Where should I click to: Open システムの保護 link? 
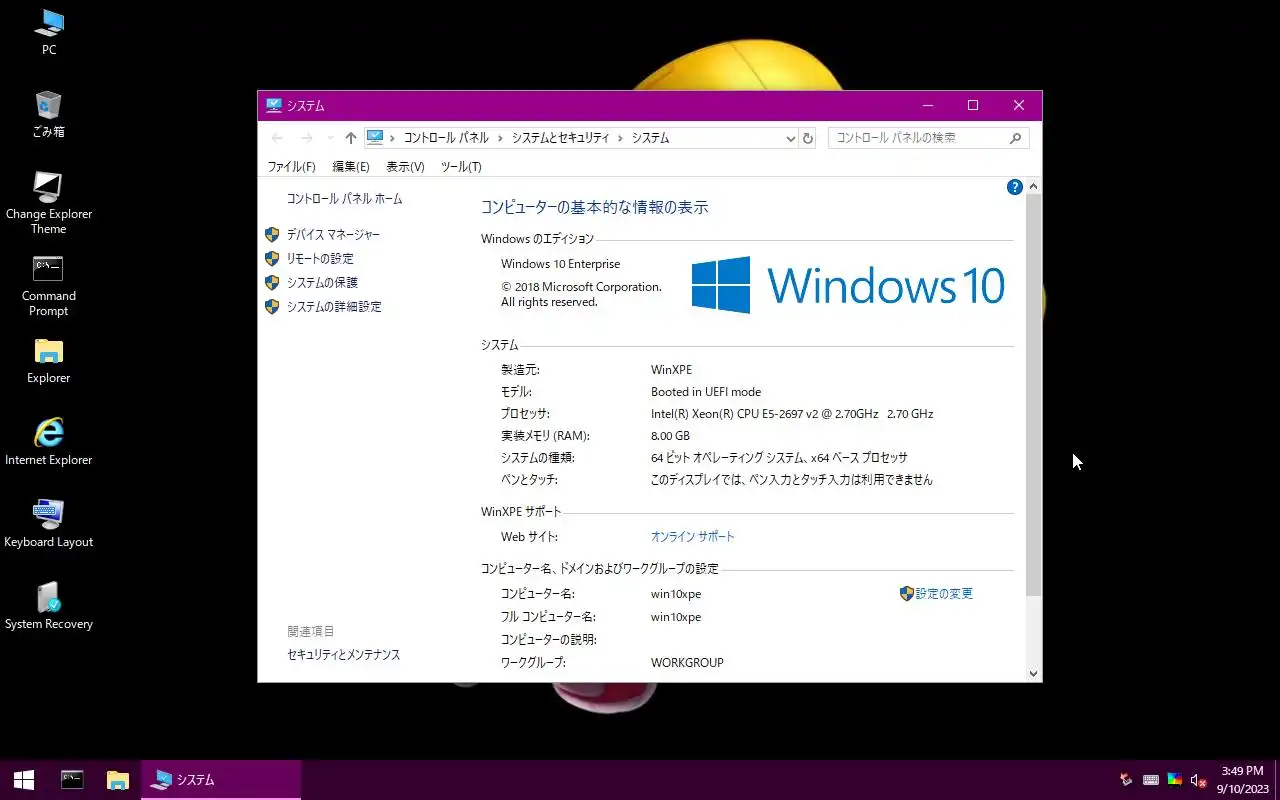pos(322,283)
